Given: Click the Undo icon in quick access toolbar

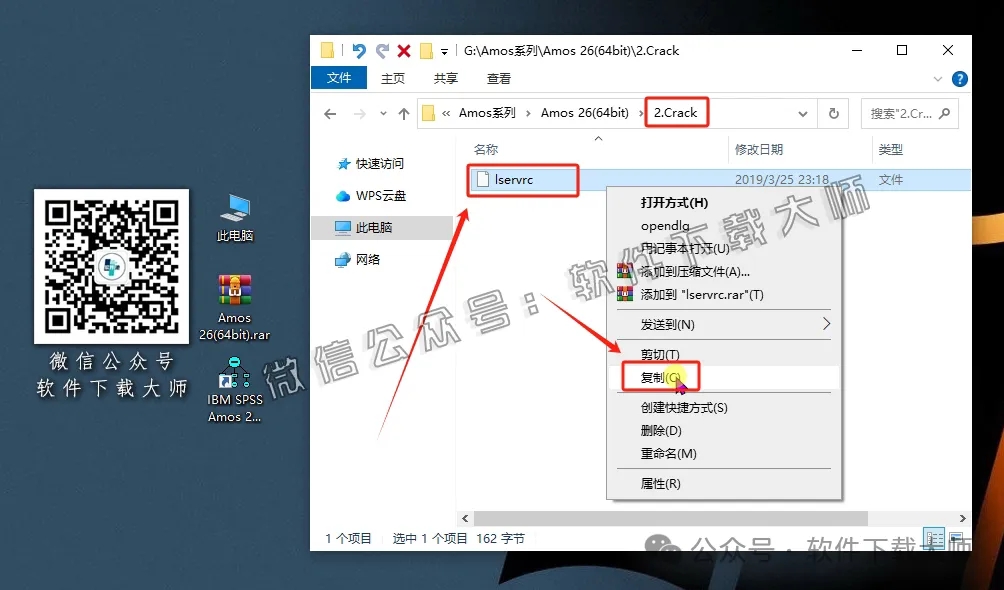Looking at the screenshot, I should (x=357, y=49).
